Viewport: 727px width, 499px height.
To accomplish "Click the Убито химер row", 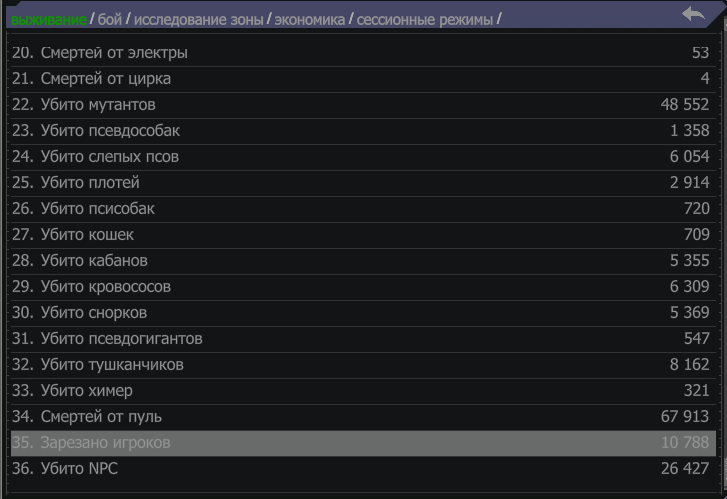I will (x=363, y=391).
